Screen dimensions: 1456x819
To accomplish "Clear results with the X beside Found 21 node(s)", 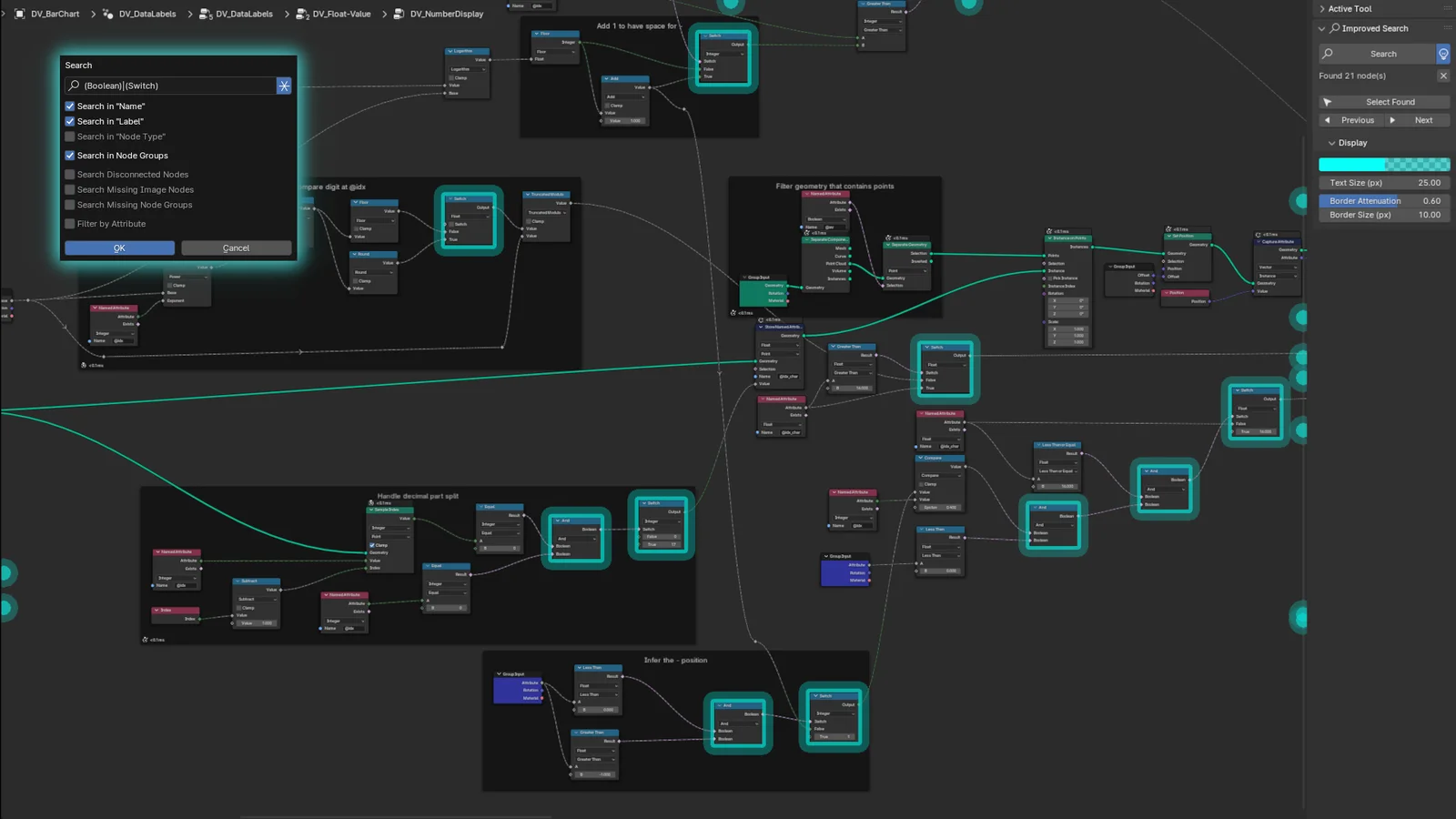I will point(1442,76).
